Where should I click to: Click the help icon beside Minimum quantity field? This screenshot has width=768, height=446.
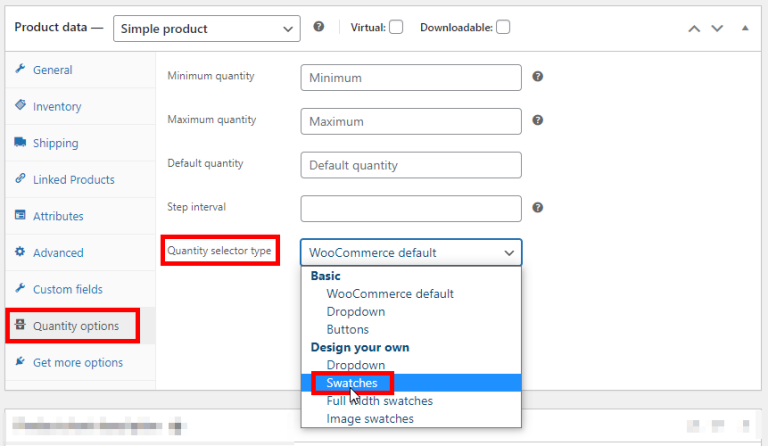point(538,77)
